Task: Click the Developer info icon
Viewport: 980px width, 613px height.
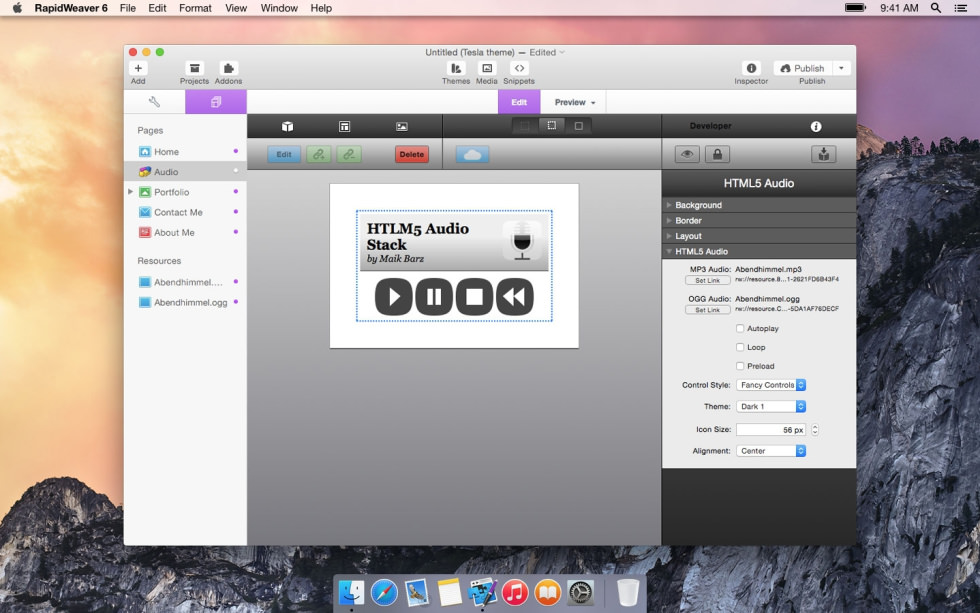Action: pos(816,126)
